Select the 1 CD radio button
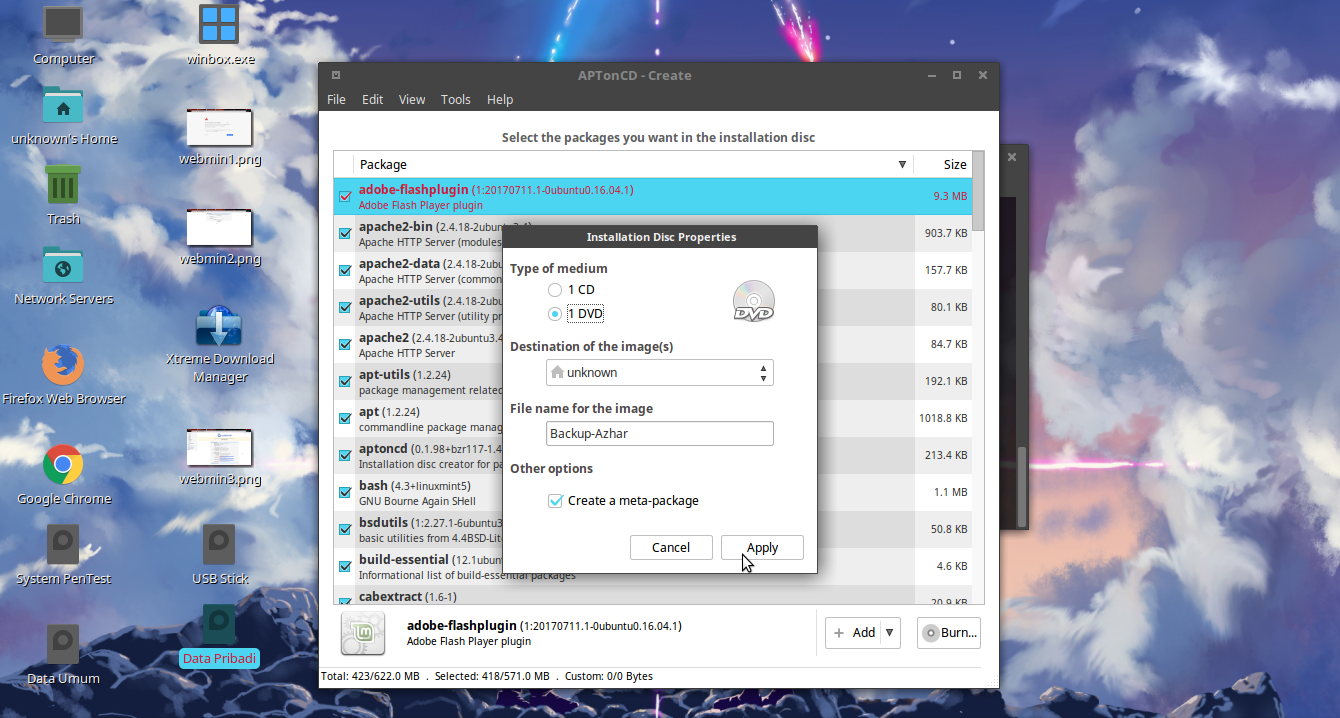Screen dimensions: 1340x718 tap(555, 289)
